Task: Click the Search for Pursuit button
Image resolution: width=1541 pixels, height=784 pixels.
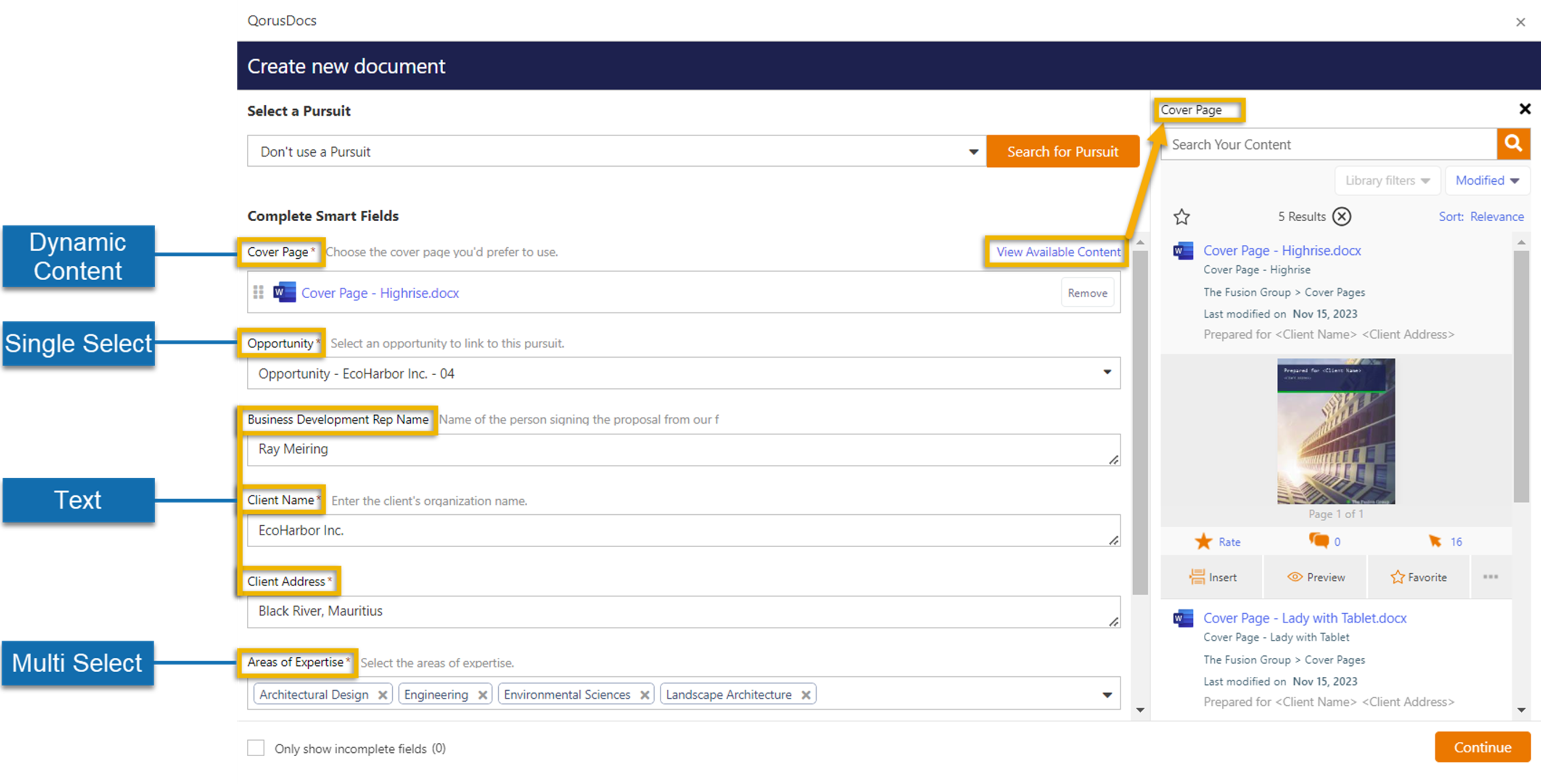Action: 1062,152
